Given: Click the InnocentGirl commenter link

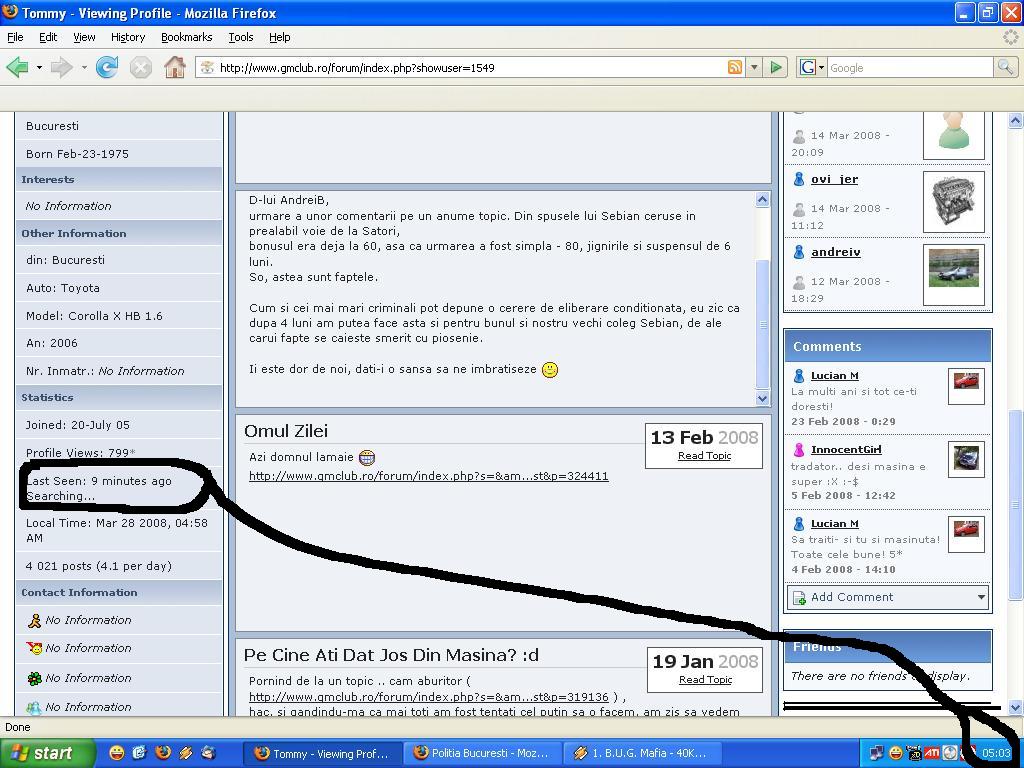Looking at the screenshot, I should (845, 450).
